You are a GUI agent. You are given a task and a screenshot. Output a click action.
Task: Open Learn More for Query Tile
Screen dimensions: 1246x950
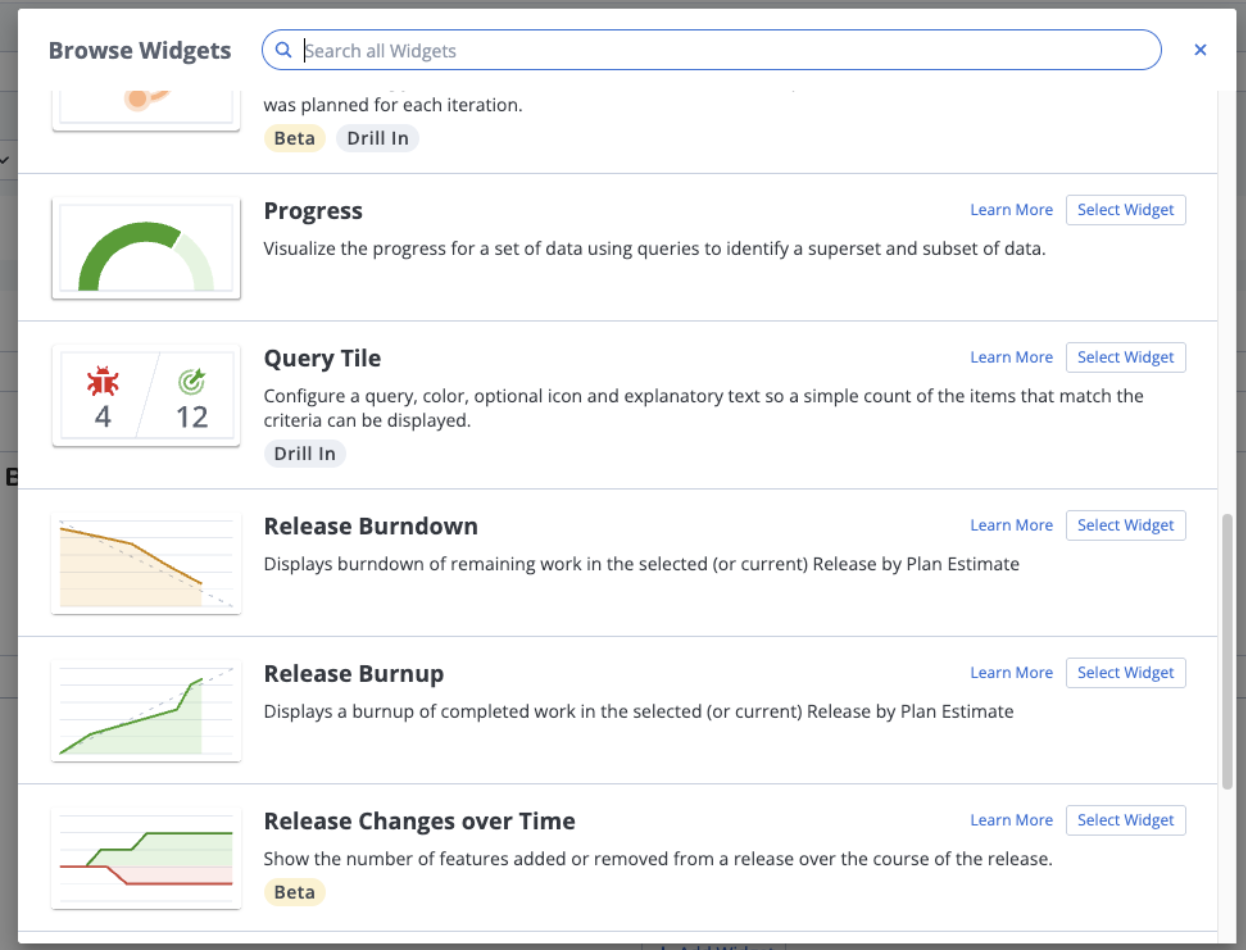[1011, 357]
